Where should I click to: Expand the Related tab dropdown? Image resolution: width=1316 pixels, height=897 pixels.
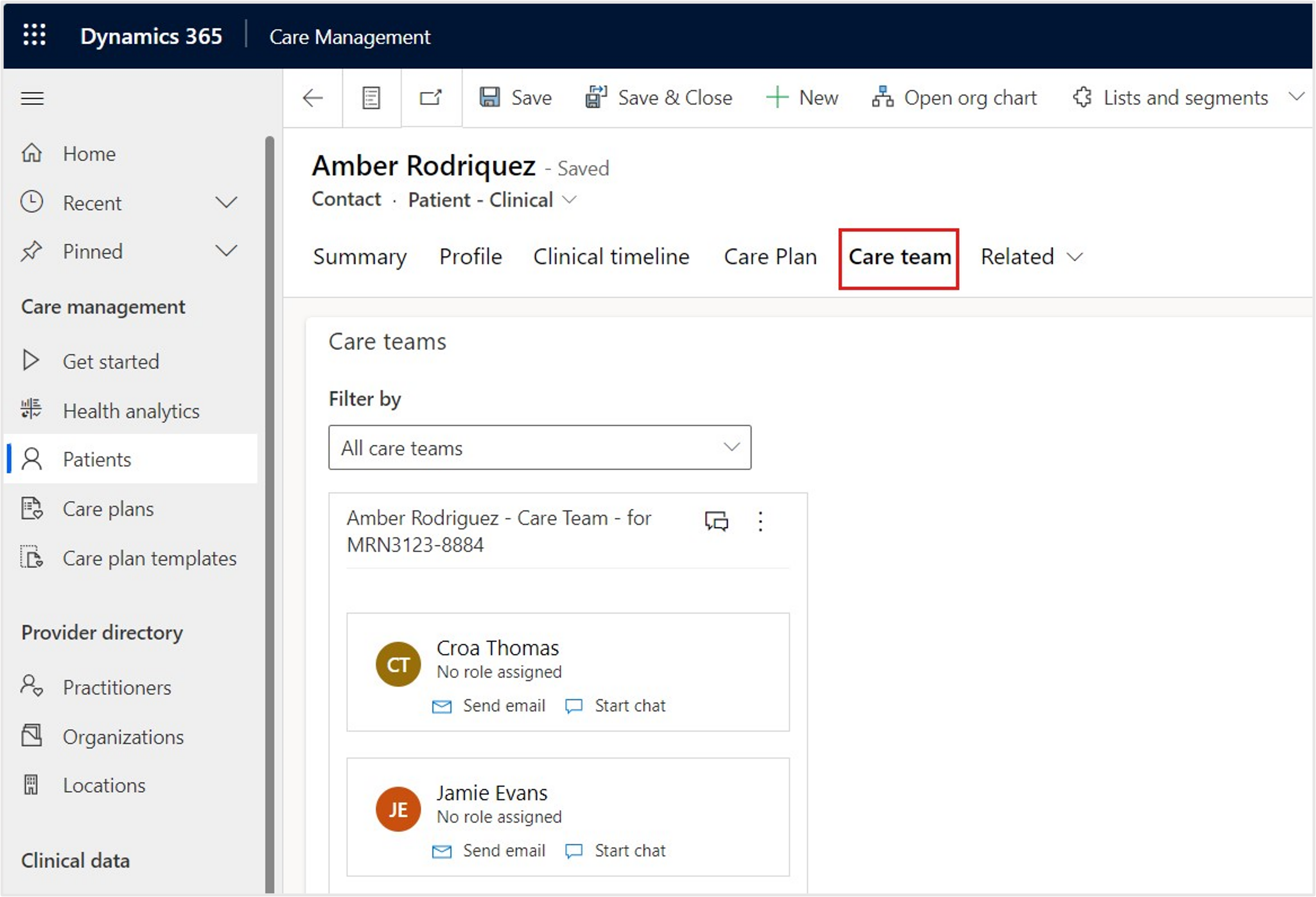click(x=1075, y=257)
